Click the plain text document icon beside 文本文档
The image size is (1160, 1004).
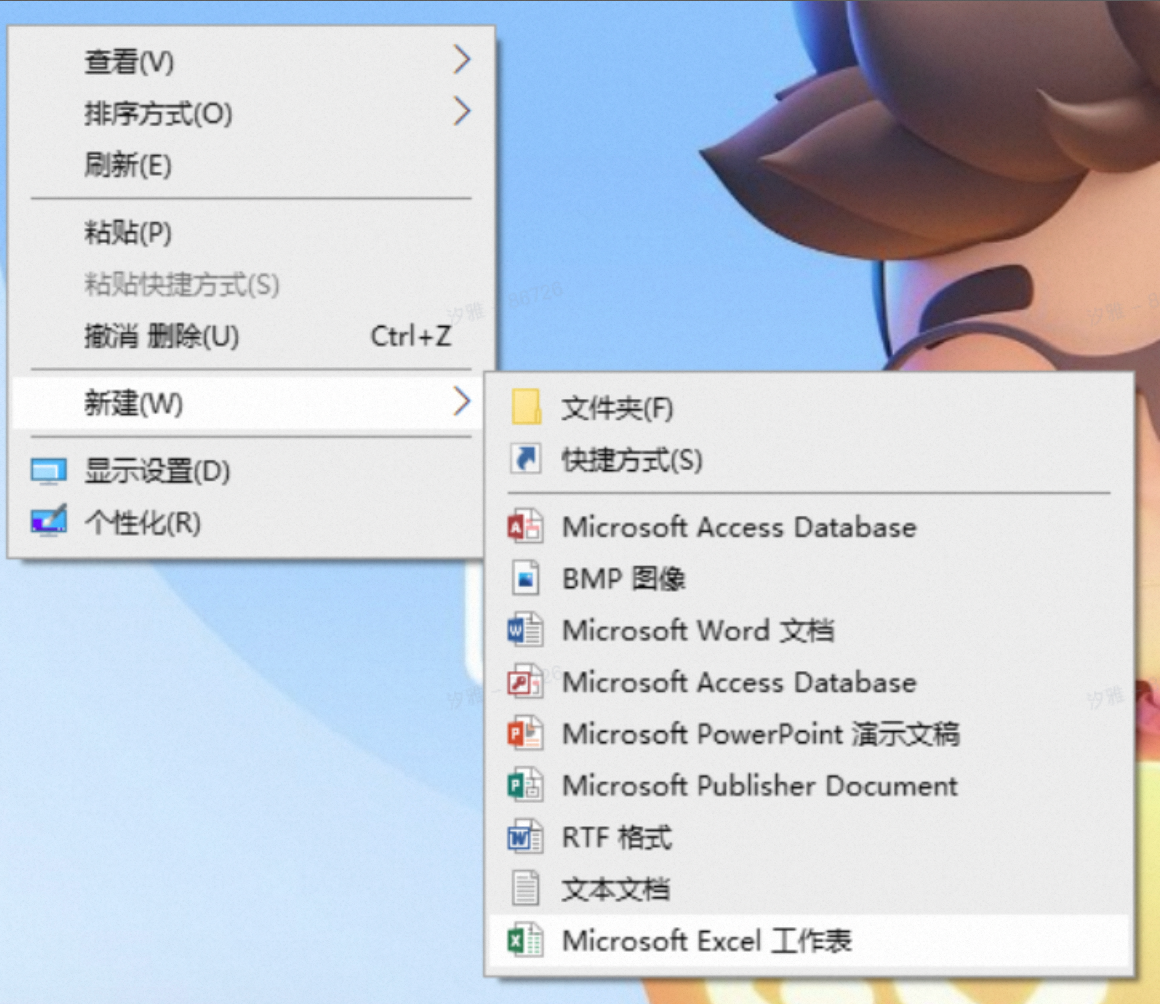pos(525,889)
